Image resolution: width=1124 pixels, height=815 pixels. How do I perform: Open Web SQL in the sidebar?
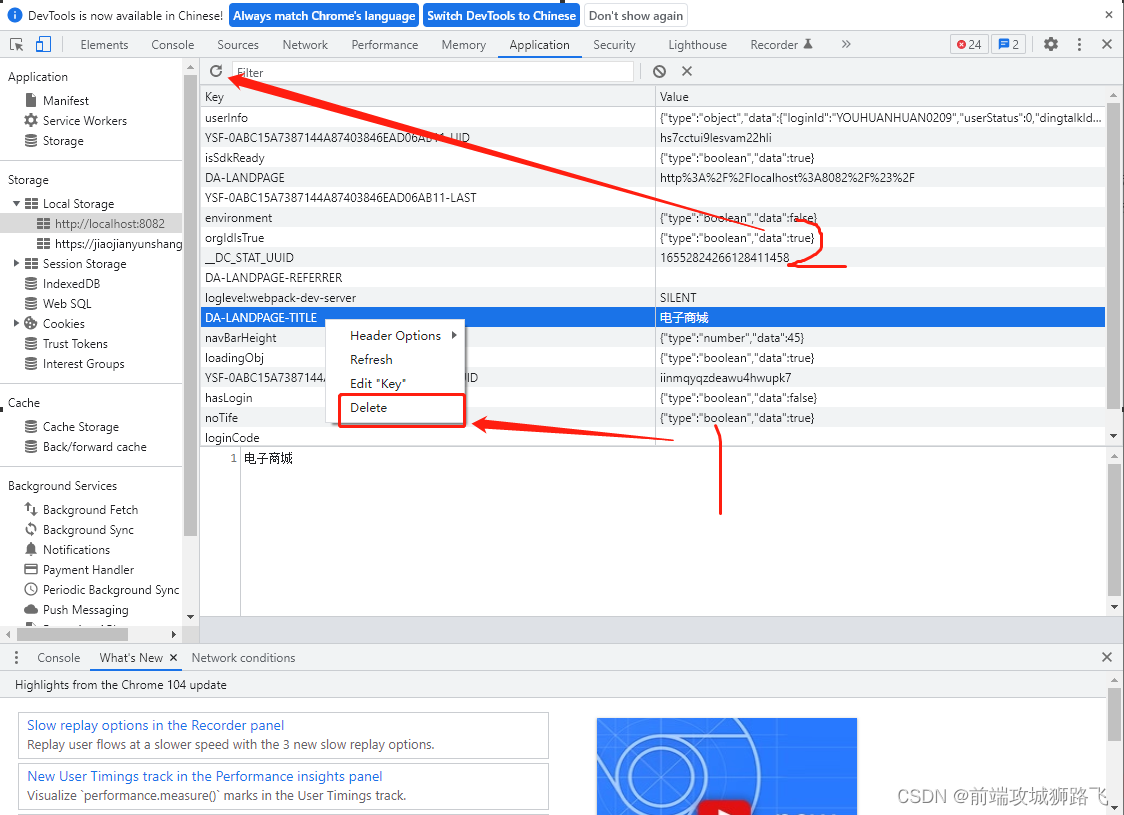point(67,304)
